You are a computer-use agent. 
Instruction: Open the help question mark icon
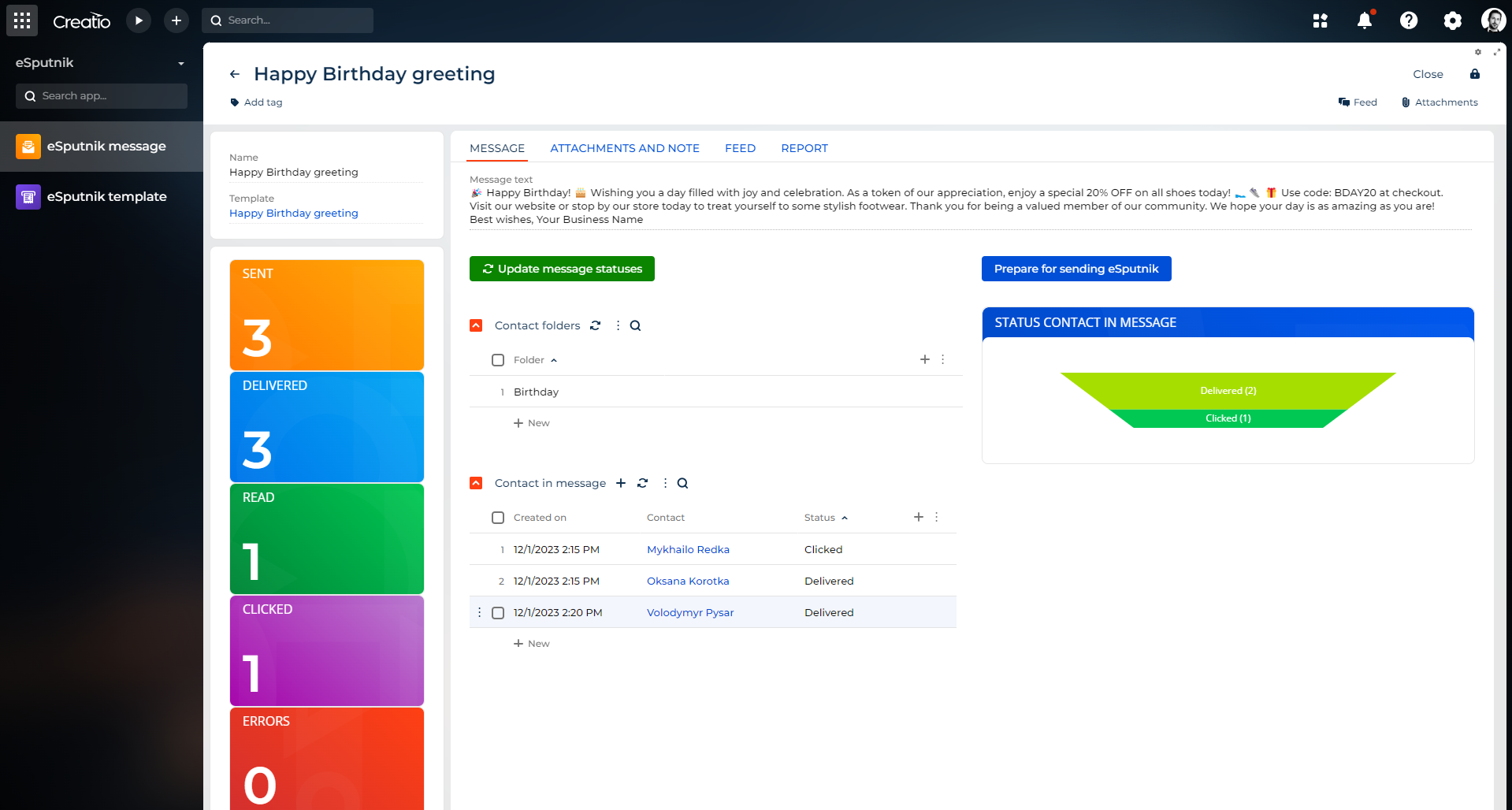[1409, 20]
